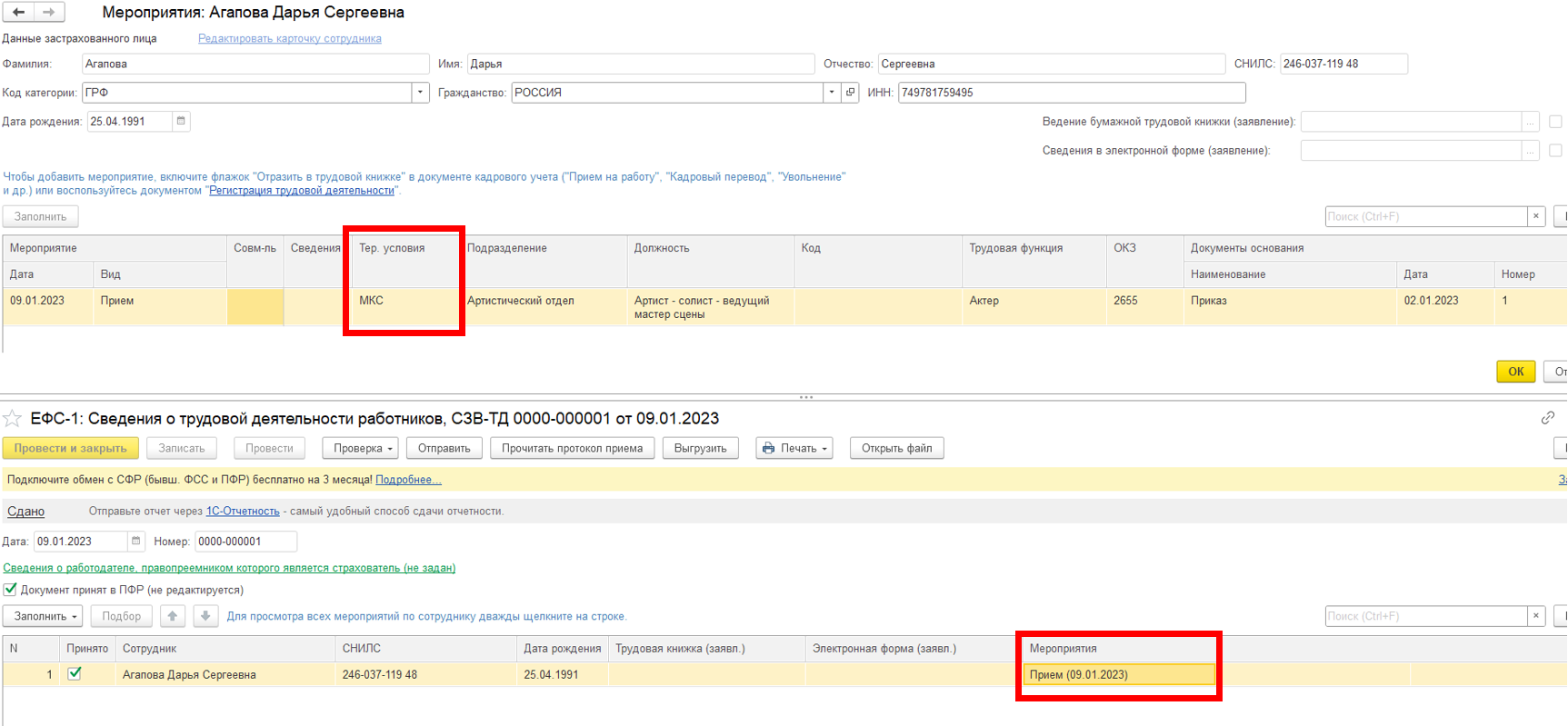This screenshot has width=1568, height=726.
Task: Click the Сдано status link
Action: click(26, 512)
